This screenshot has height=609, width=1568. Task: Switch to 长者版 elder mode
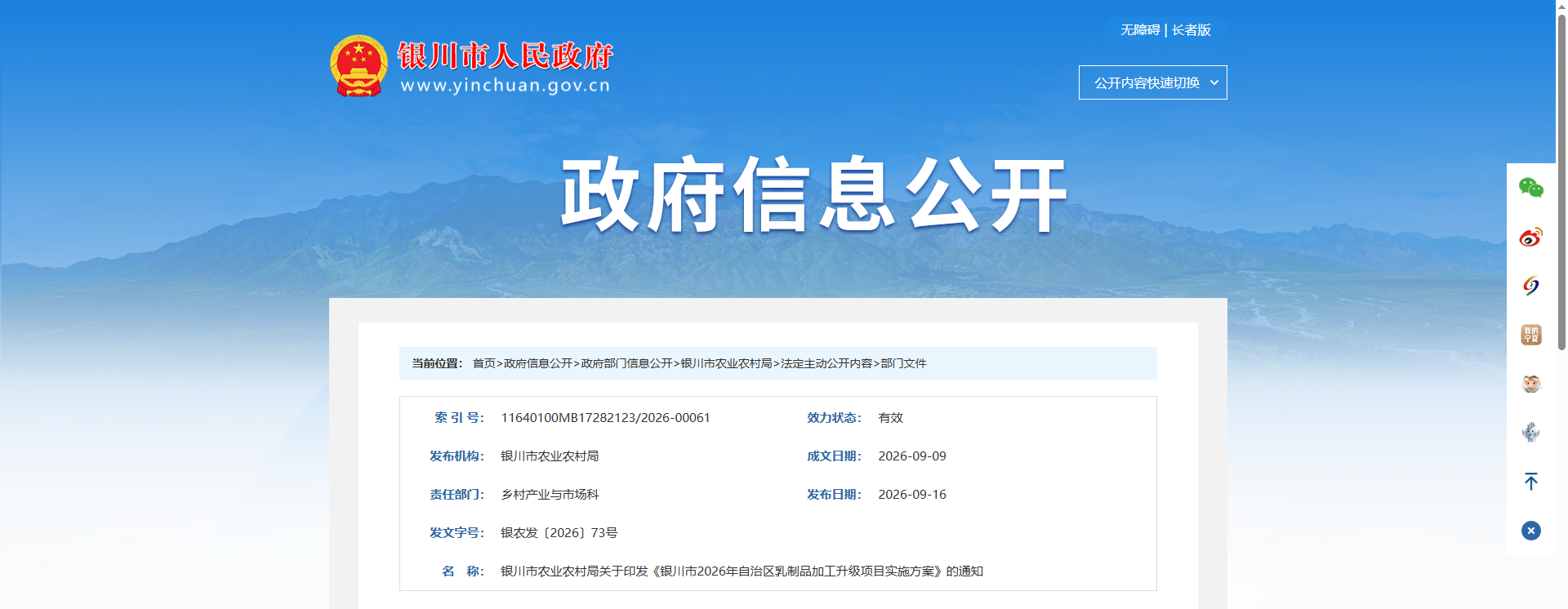[x=1192, y=30]
